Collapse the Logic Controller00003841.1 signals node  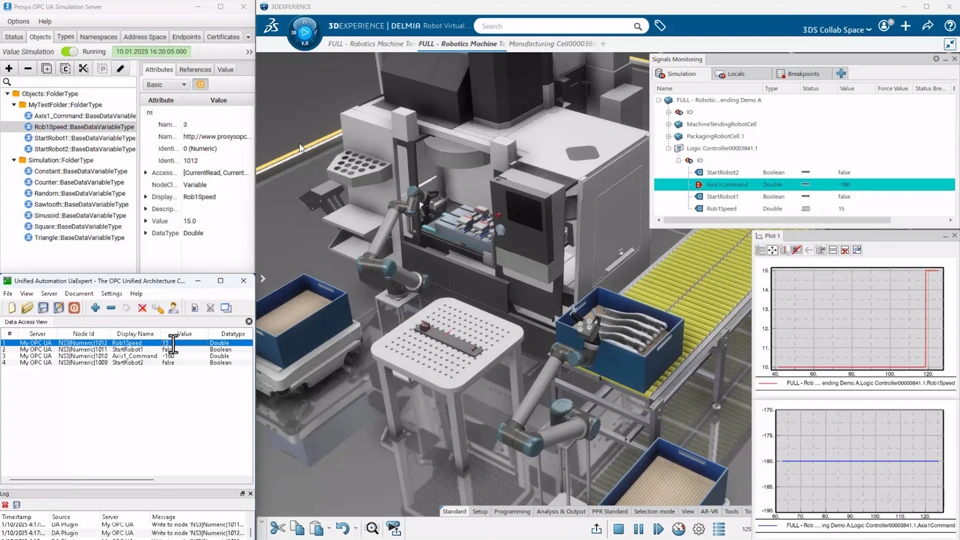668,148
